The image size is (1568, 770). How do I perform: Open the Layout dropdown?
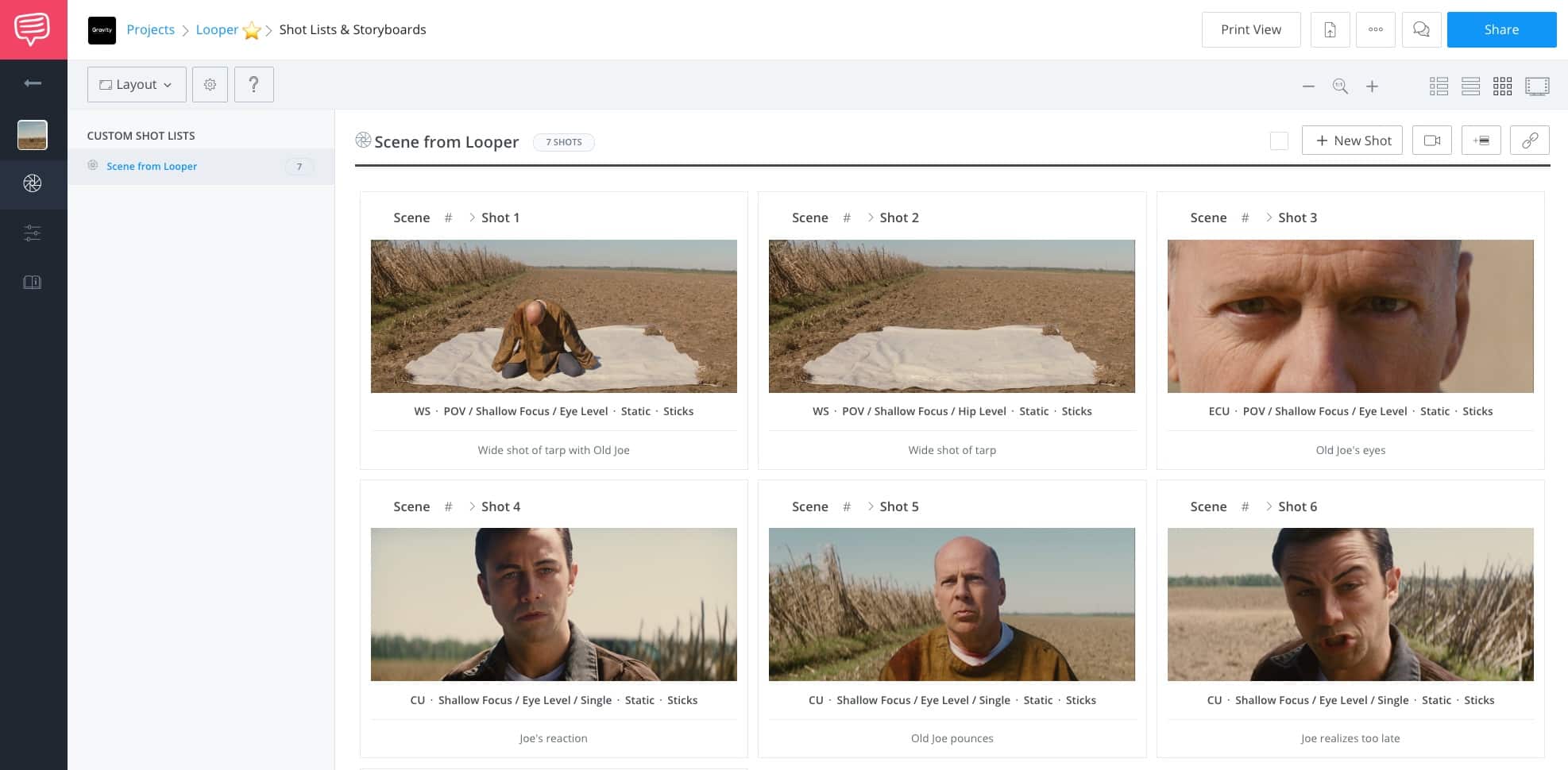coord(137,84)
